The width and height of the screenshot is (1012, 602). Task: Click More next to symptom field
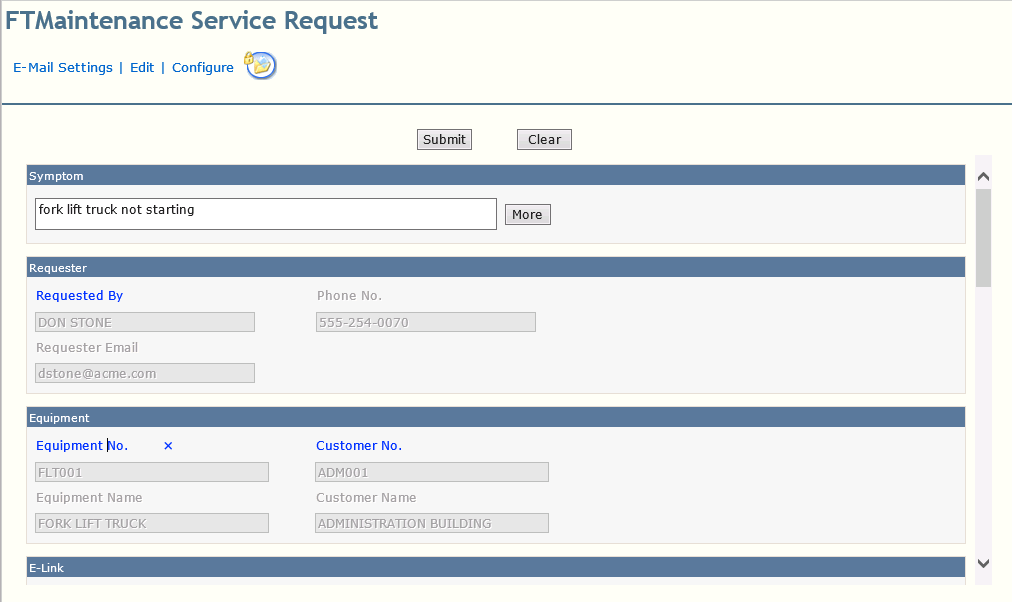click(527, 214)
